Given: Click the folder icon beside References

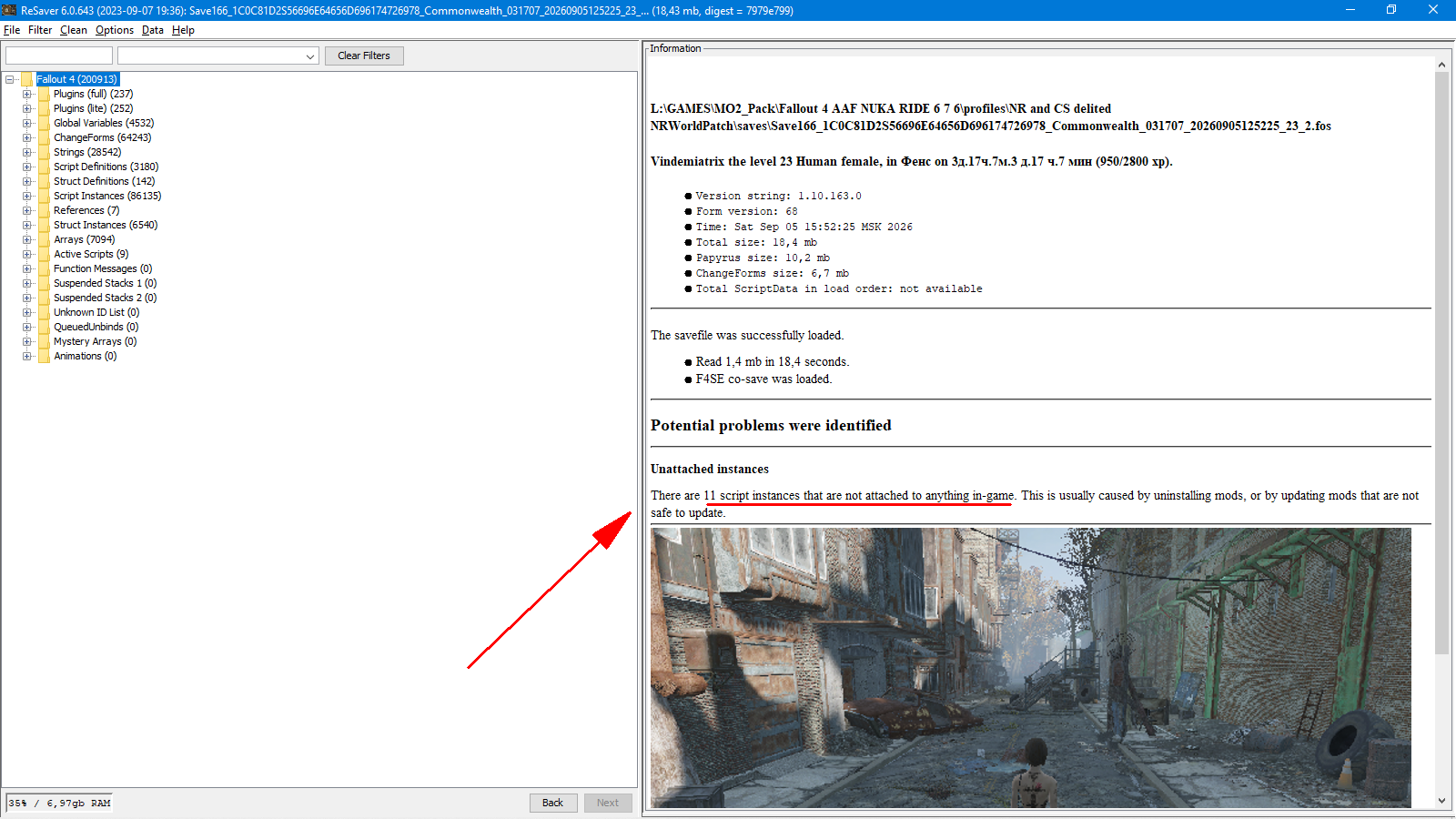Looking at the screenshot, I should 44,210.
